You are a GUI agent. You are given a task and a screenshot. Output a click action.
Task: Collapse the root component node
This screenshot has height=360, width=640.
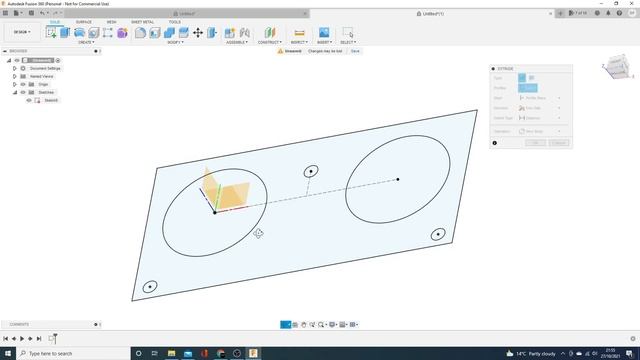[x=9, y=60]
